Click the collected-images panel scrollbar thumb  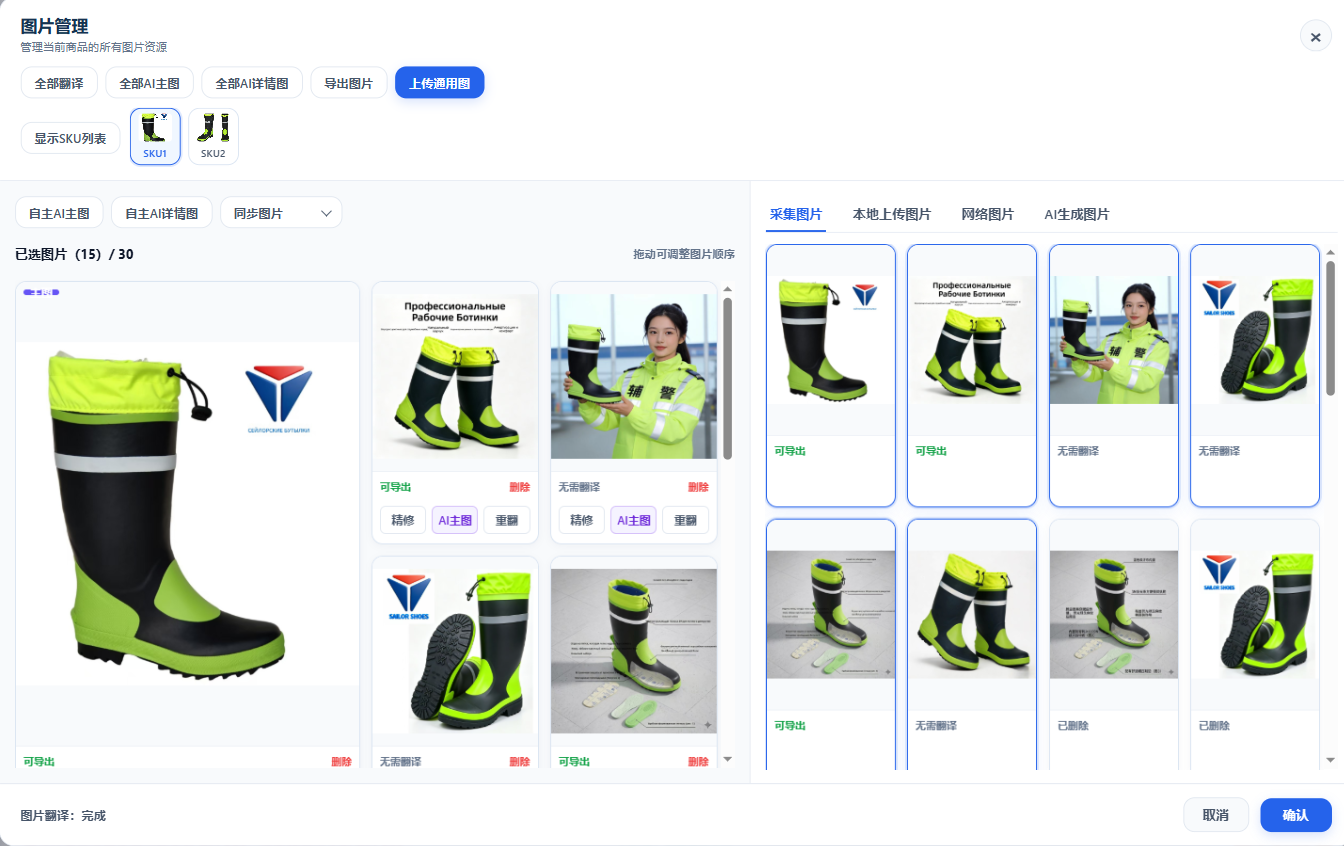(x=1330, y=328)
